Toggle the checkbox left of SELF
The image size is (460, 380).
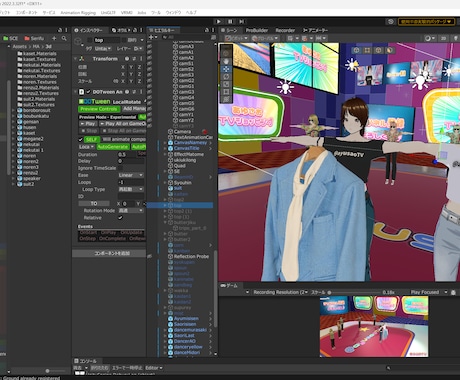click(x=80, y=139)
